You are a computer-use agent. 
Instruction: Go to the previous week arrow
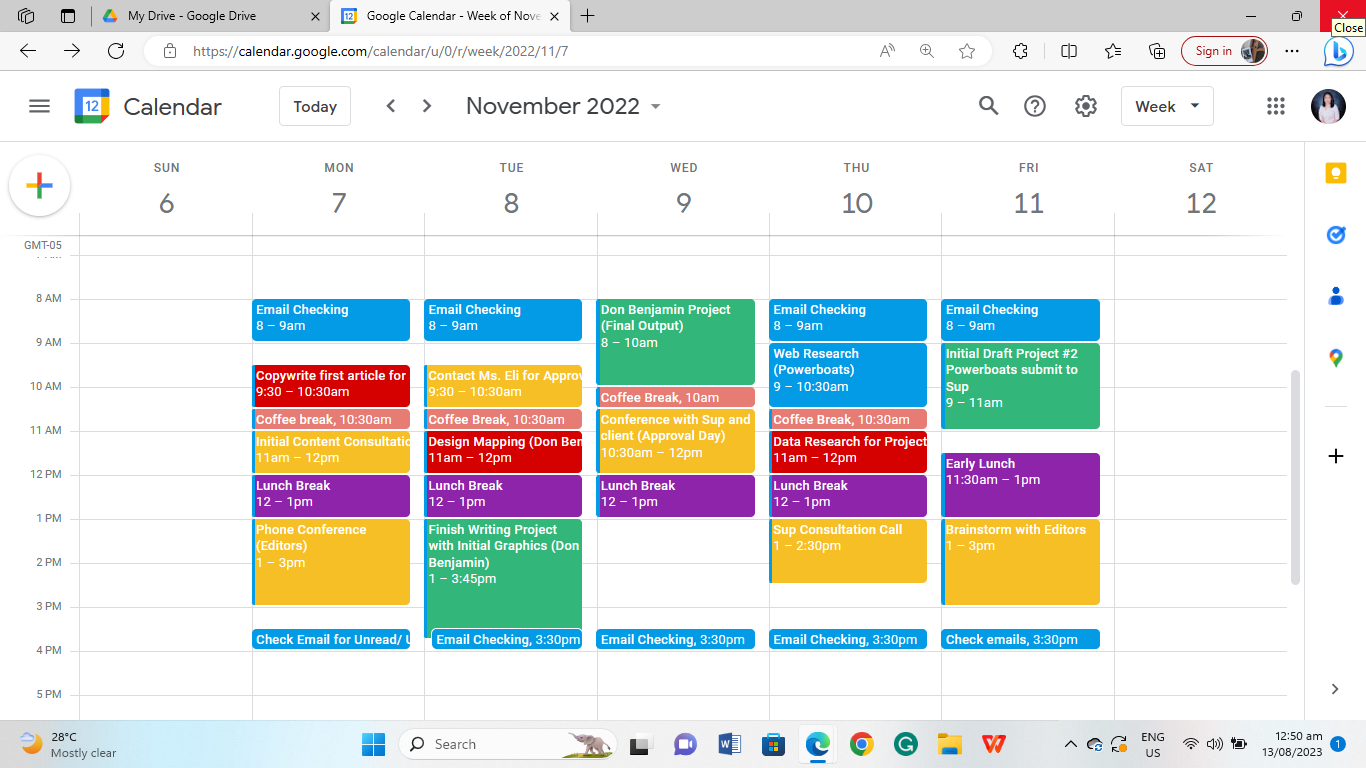click(x=391, y=106)
